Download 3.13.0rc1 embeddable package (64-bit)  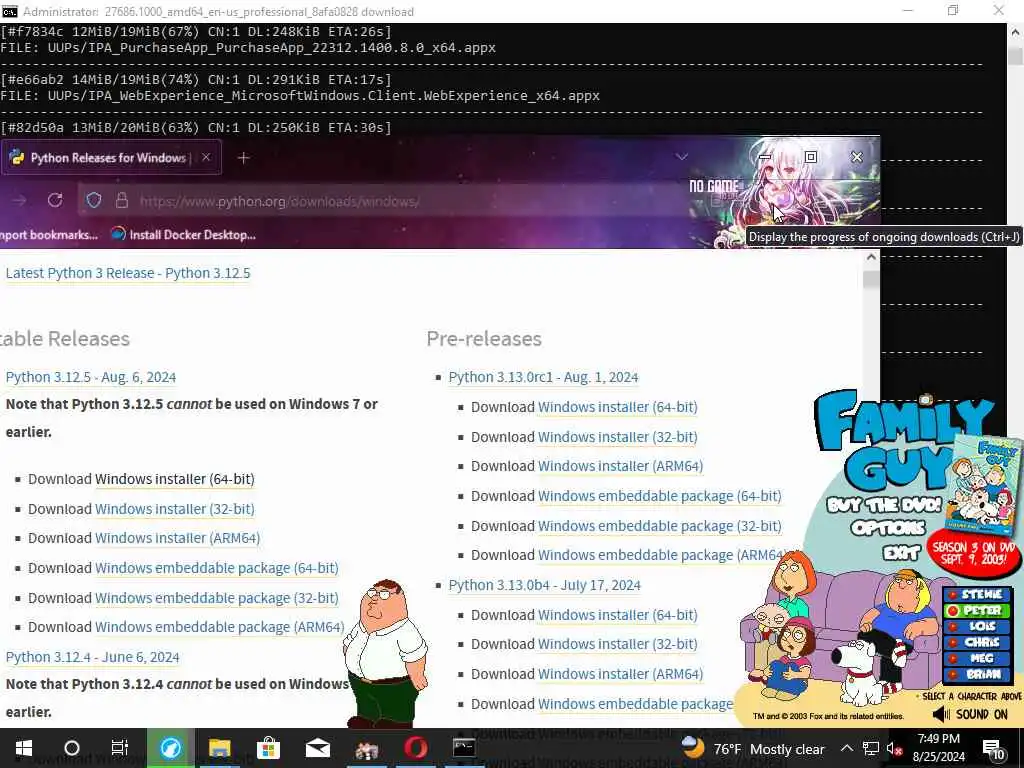[x=660, y=496]
